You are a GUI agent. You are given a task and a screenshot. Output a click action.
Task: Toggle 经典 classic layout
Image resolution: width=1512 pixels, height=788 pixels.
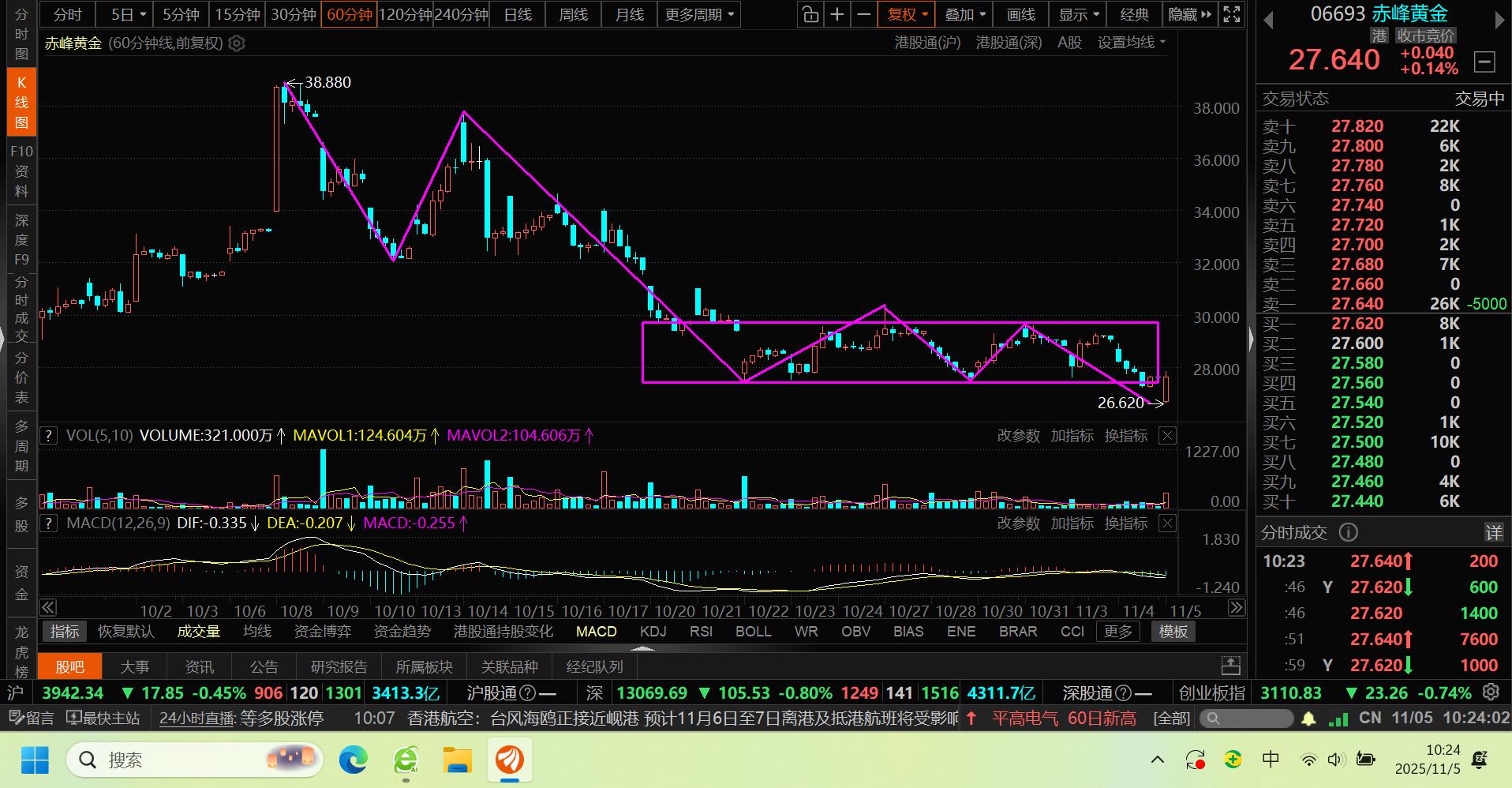click(1134, 14)
